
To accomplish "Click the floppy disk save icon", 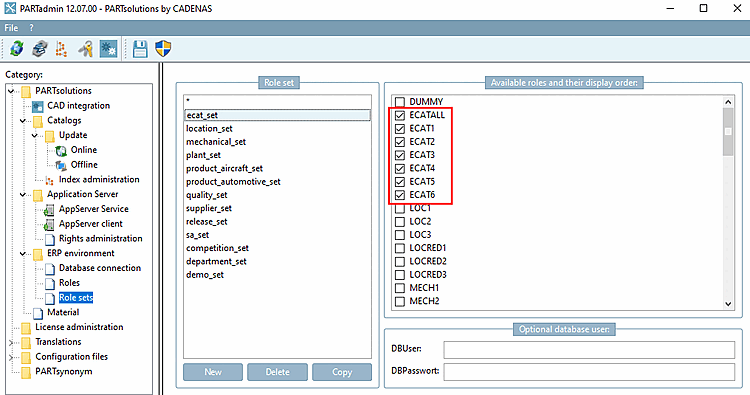I will click(140, 48).
